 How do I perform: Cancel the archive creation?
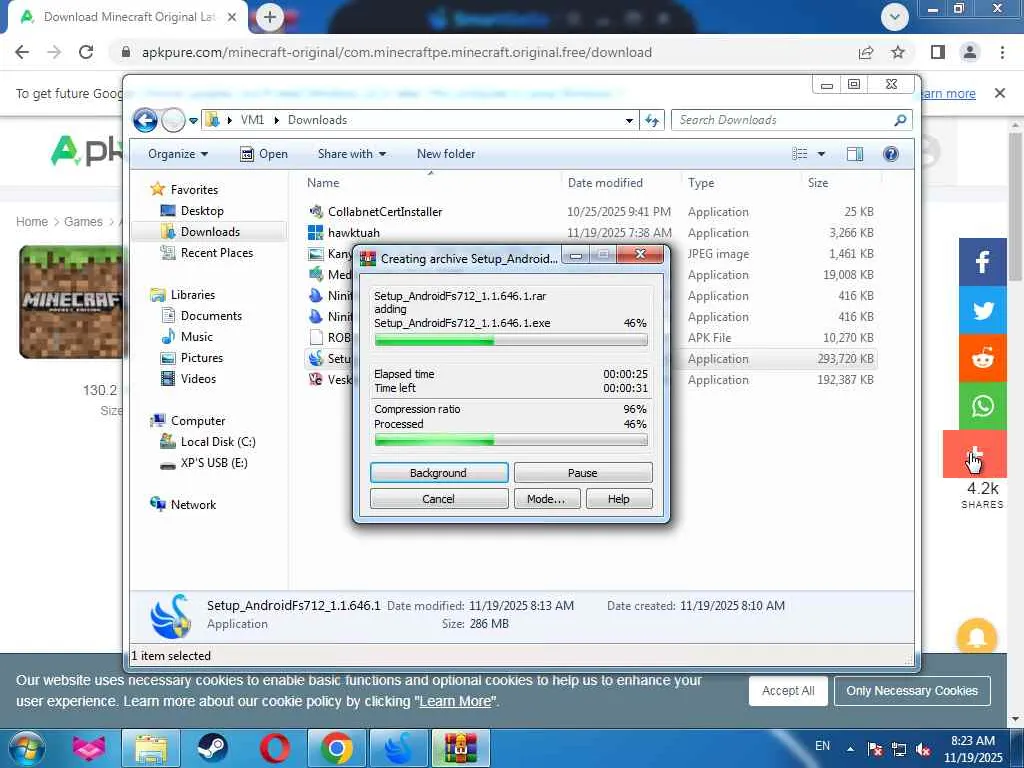439,499
